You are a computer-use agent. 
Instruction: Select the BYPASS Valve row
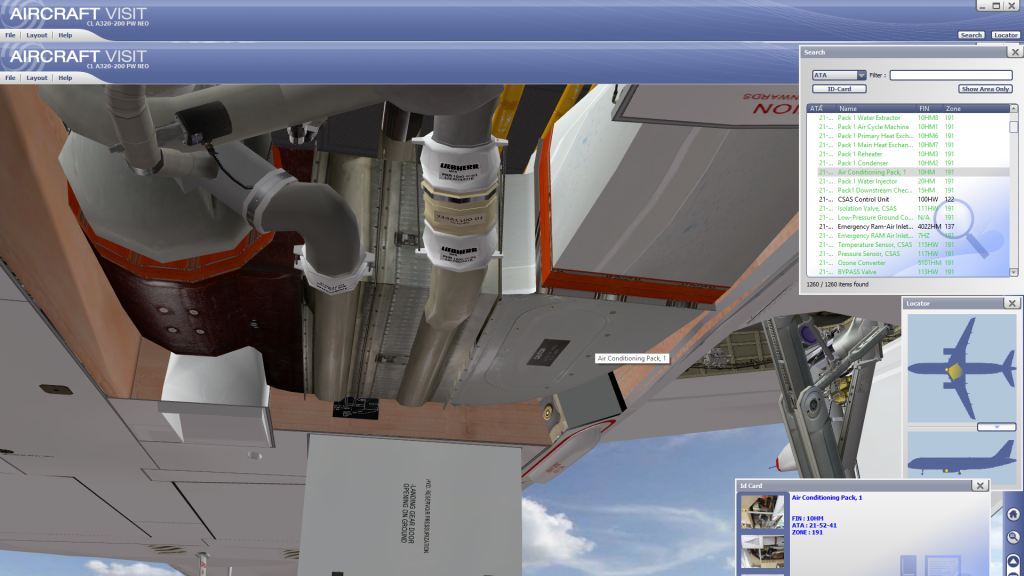[908, 272]
